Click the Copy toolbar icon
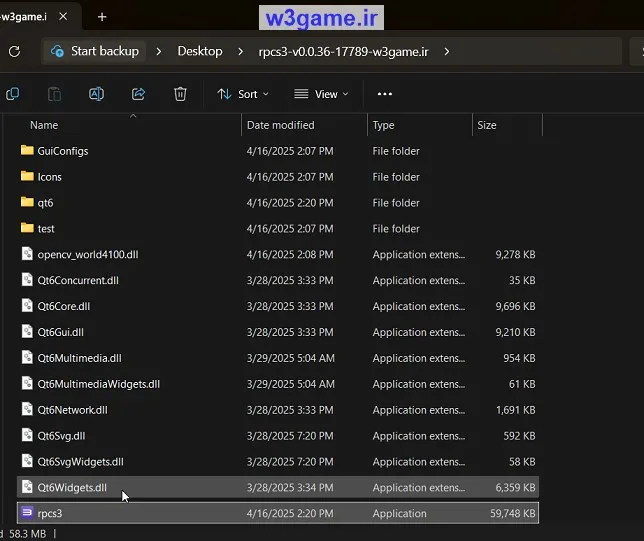 [13, 94]
